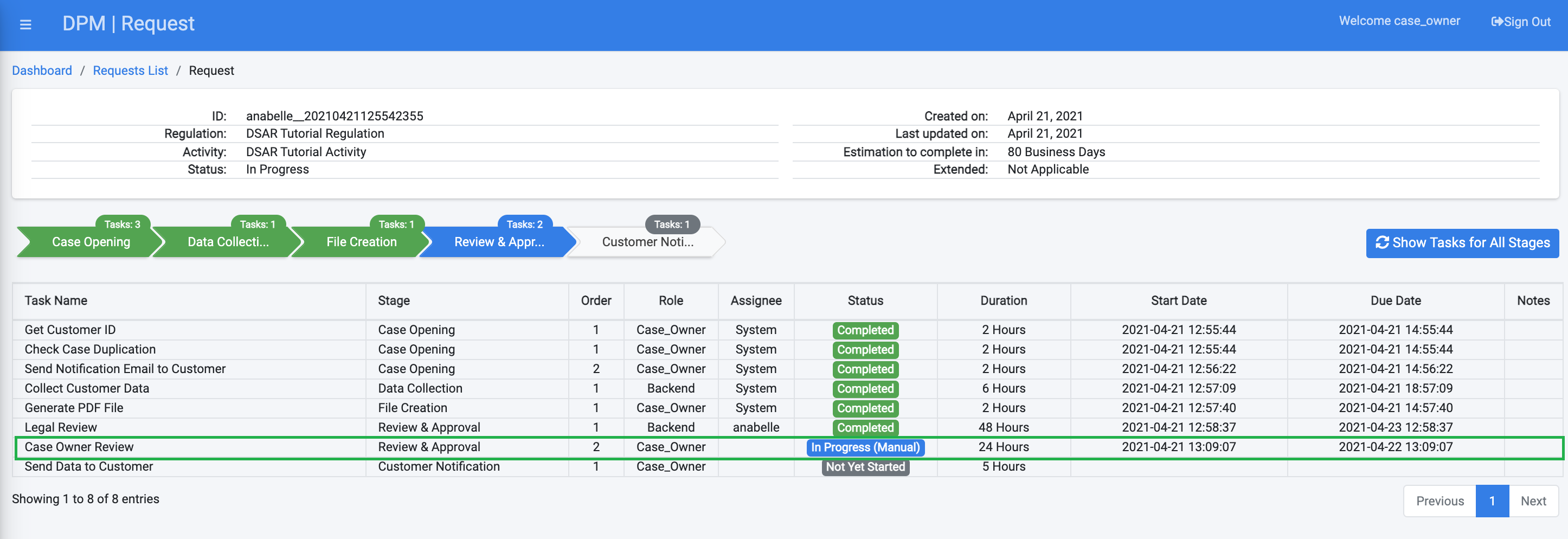Viewport: 1568px width, 539px height.
Task: Click the "Tasks: 3" badge above Case Opening
Action: point(123,224)
